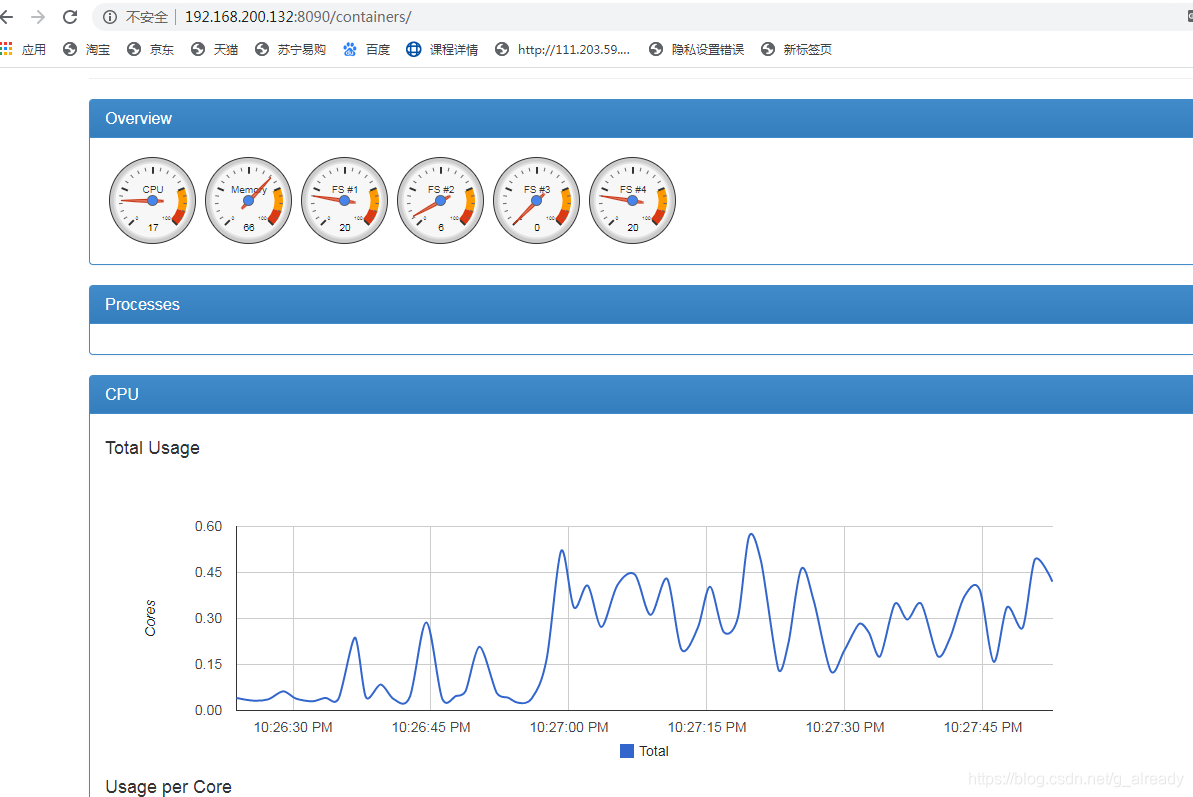Open the 苏宁易购 bookmark
The image size is (1193, 797).
click(290, 49)
